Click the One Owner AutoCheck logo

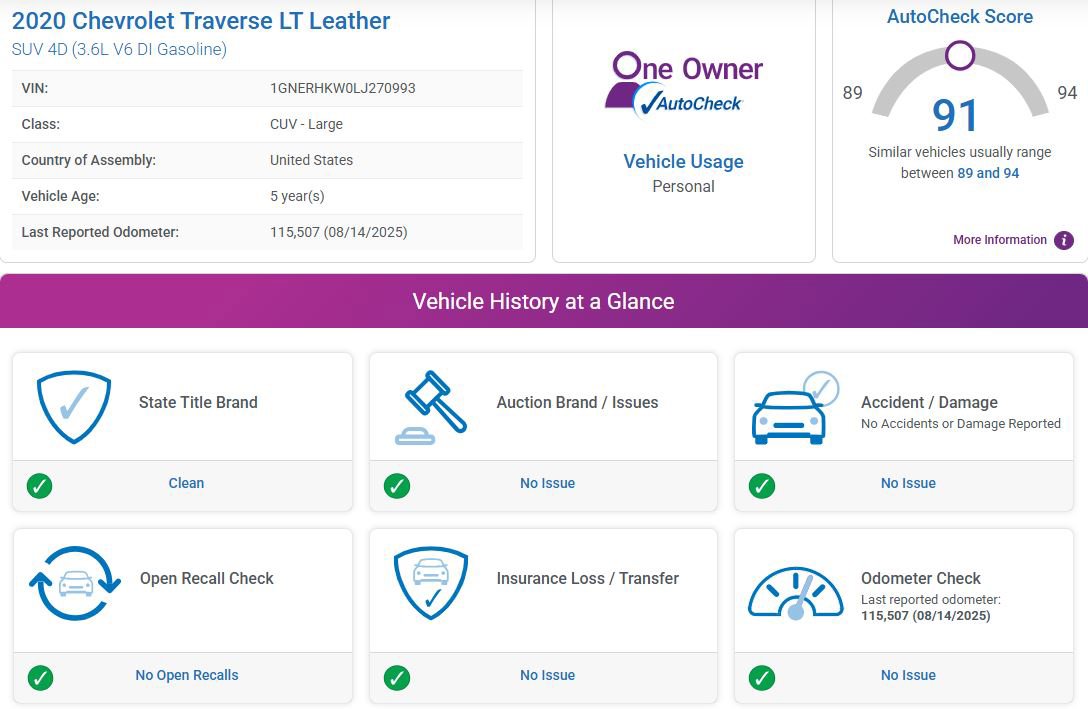point(683,83)
